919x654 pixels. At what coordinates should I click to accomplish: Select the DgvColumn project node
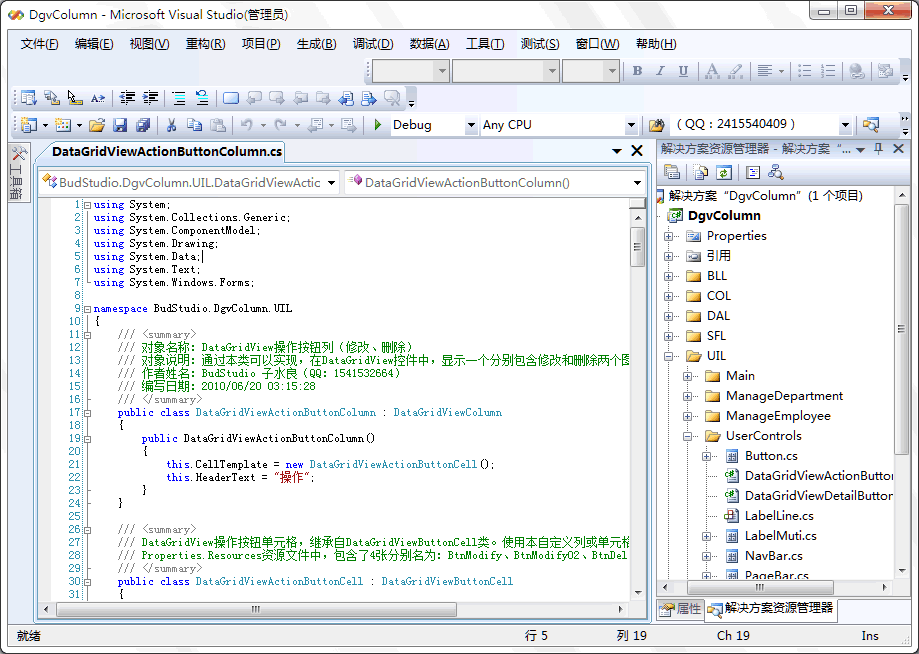coord(724,216)
